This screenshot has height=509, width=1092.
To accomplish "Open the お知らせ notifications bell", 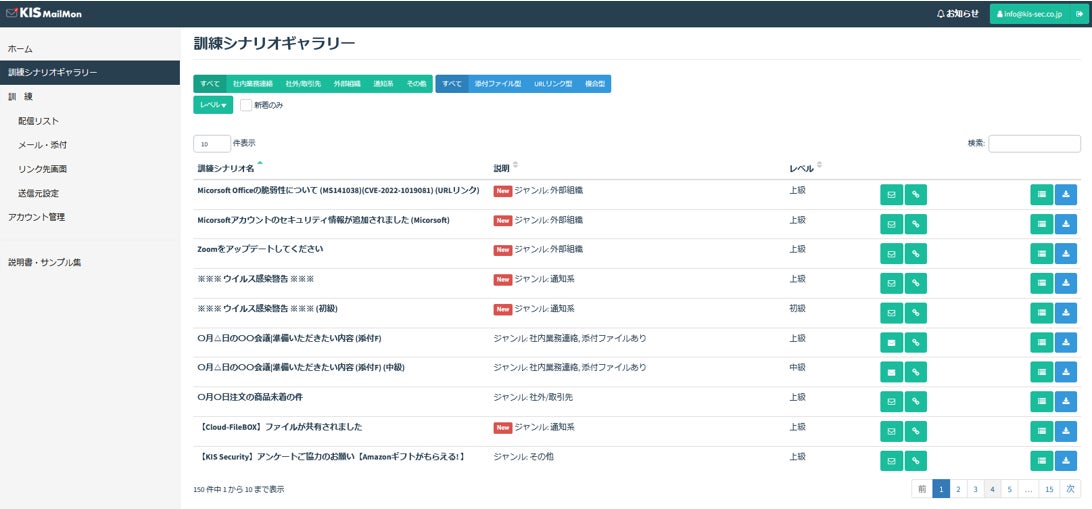I will 957,14.
